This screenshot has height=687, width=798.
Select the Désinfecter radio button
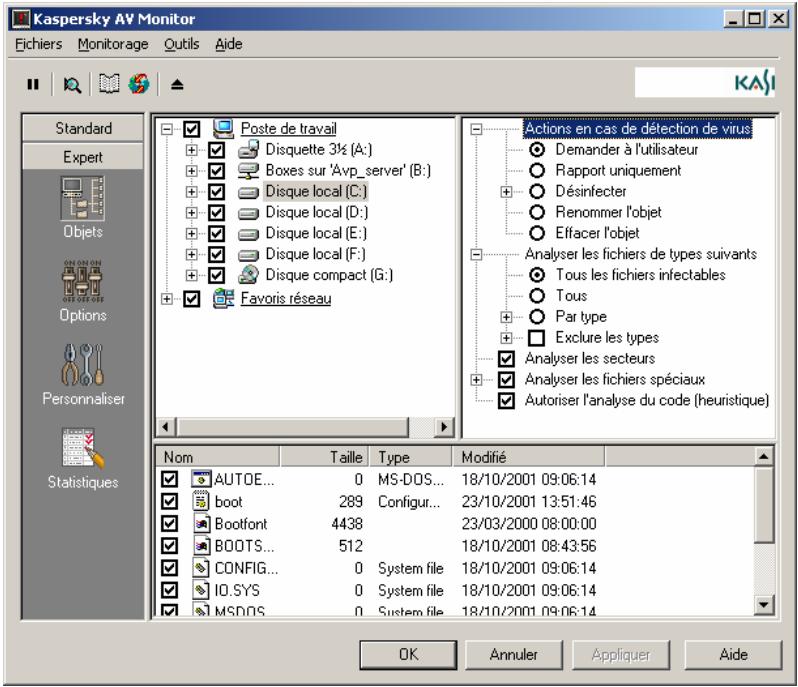(537, 191)
